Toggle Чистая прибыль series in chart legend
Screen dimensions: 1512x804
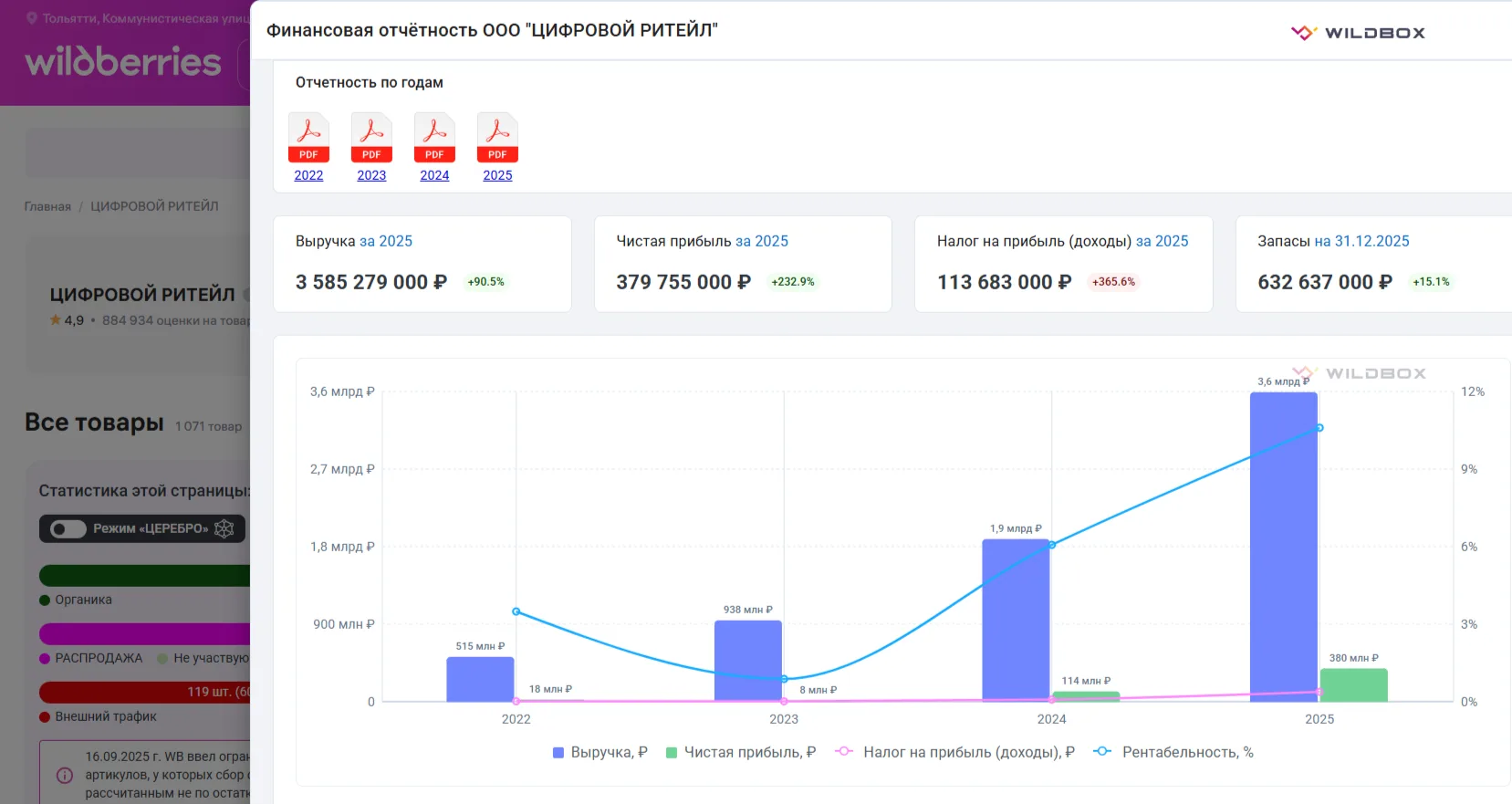pos(741,752)
